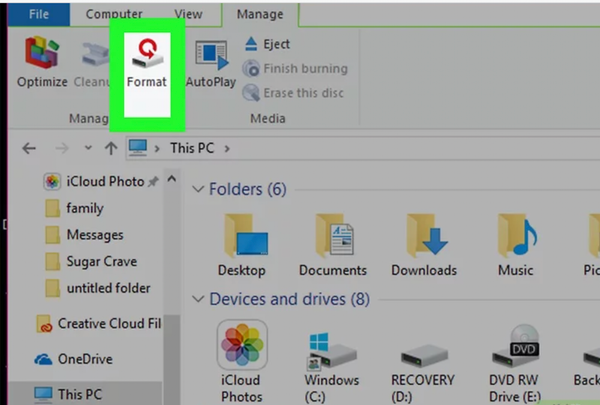Image resolution: width=600 pixels, height=405 pixels.
Task: Open the iCloud Photos drive icon
Action: [x=242, y=347]
